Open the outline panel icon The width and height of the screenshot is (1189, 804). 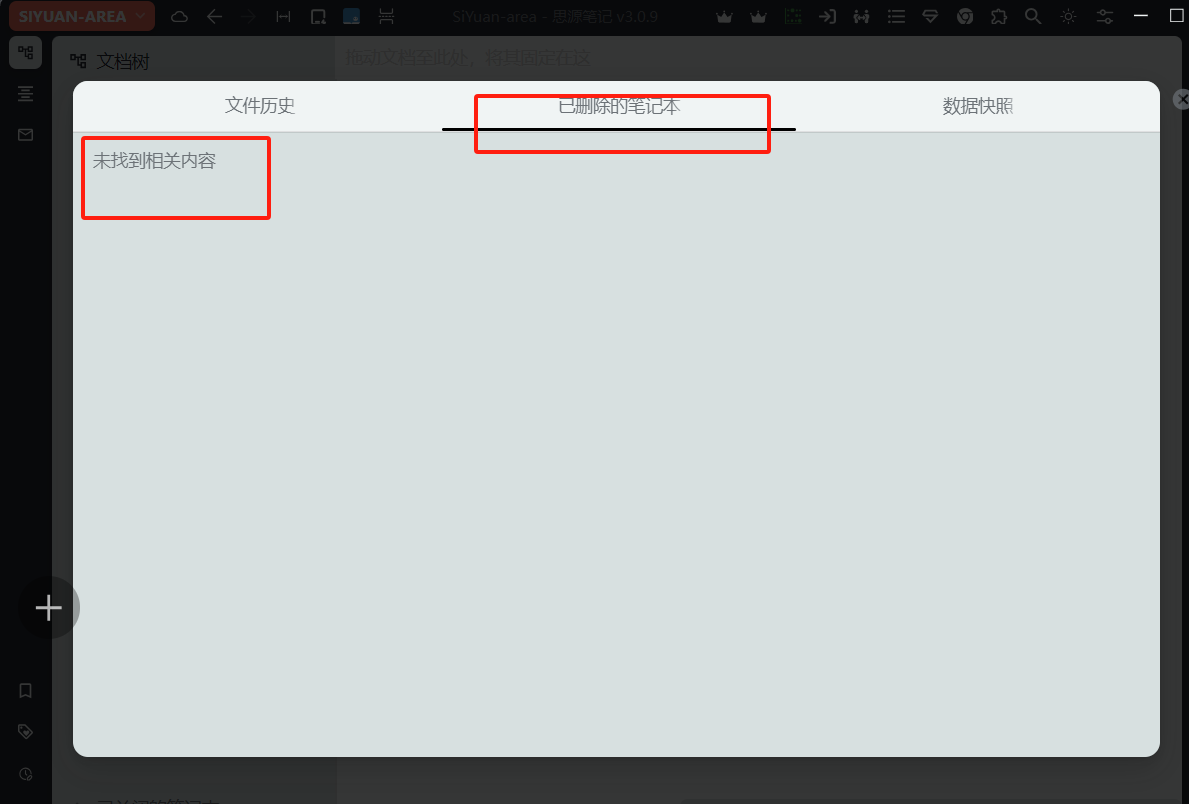(26, 94)
